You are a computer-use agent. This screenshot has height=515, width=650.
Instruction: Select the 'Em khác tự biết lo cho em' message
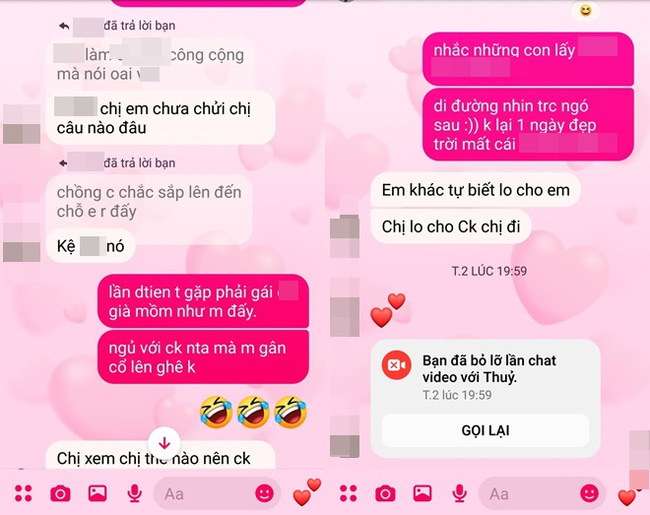point(475,190)
